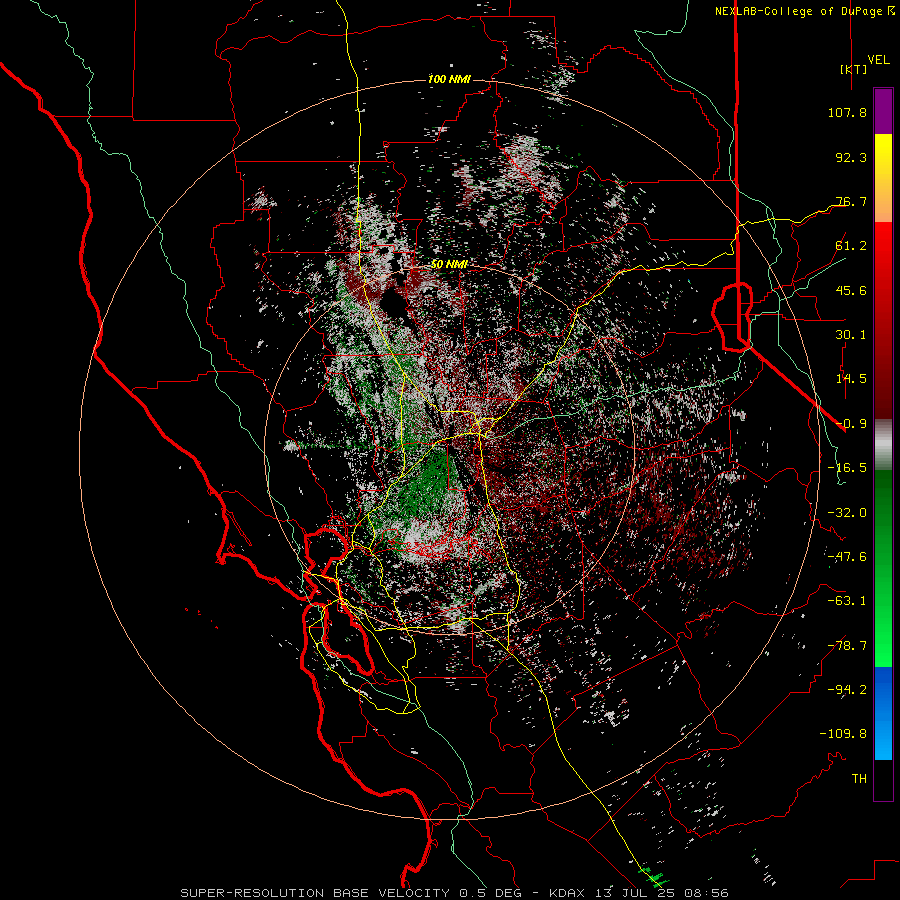Click the [KT] units label
The image size is (900, 900).
pyautogui.click(x=854, y=69)
